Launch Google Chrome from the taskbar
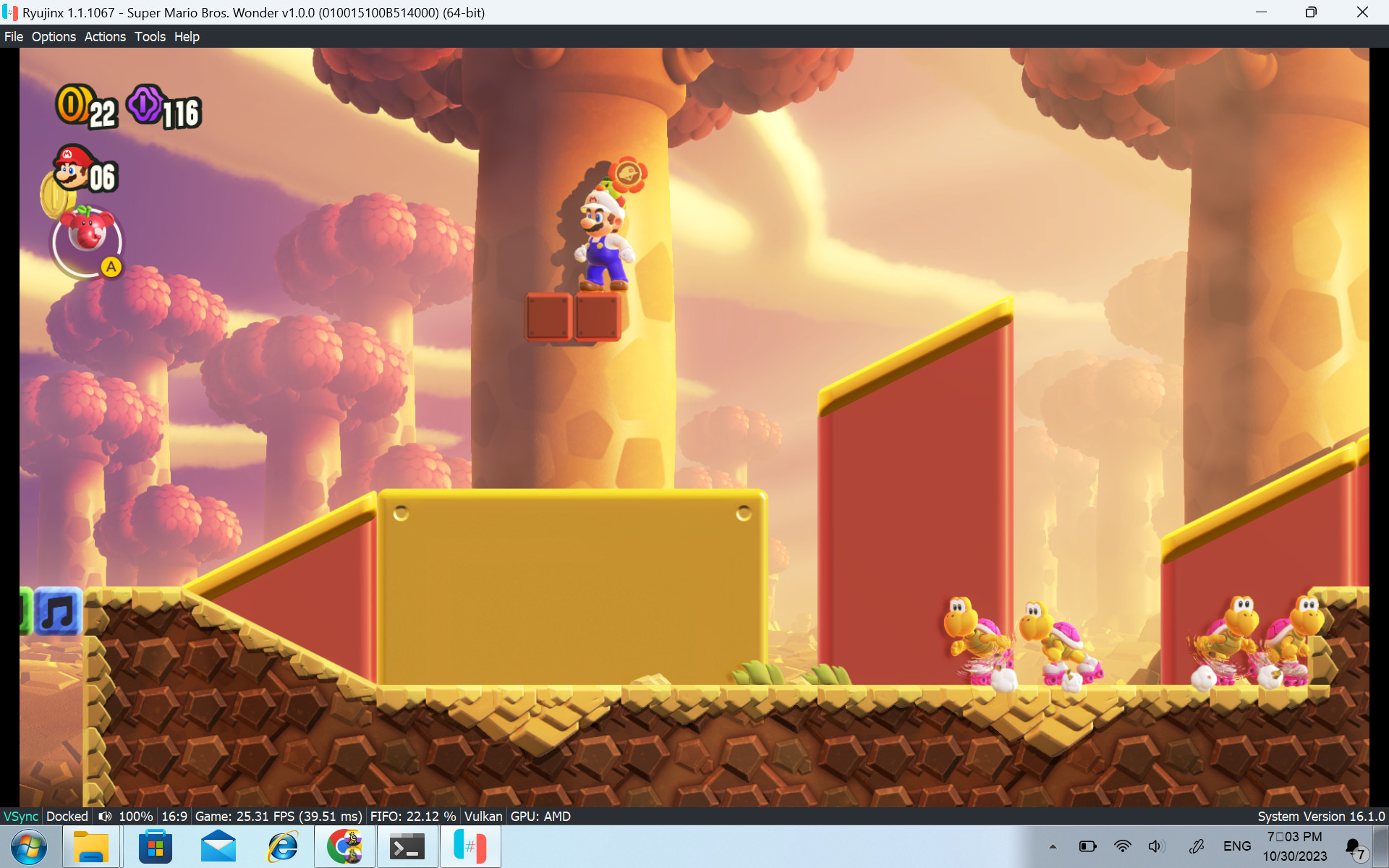Screen dimensions: 1389x868 click(x=345, y=846)
